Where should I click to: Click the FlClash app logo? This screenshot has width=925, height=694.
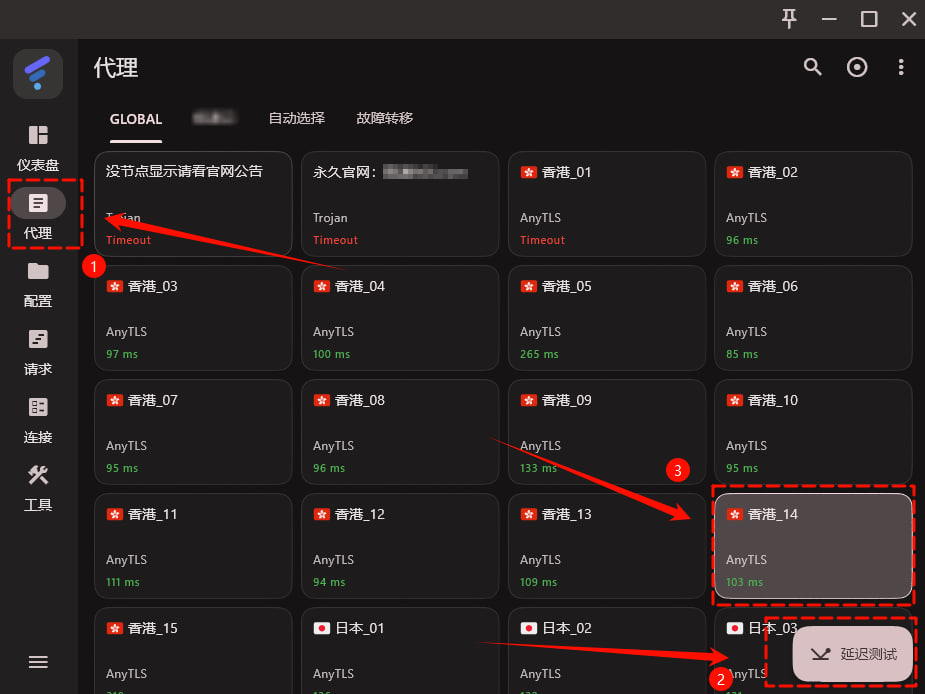(x=38, y=74)
